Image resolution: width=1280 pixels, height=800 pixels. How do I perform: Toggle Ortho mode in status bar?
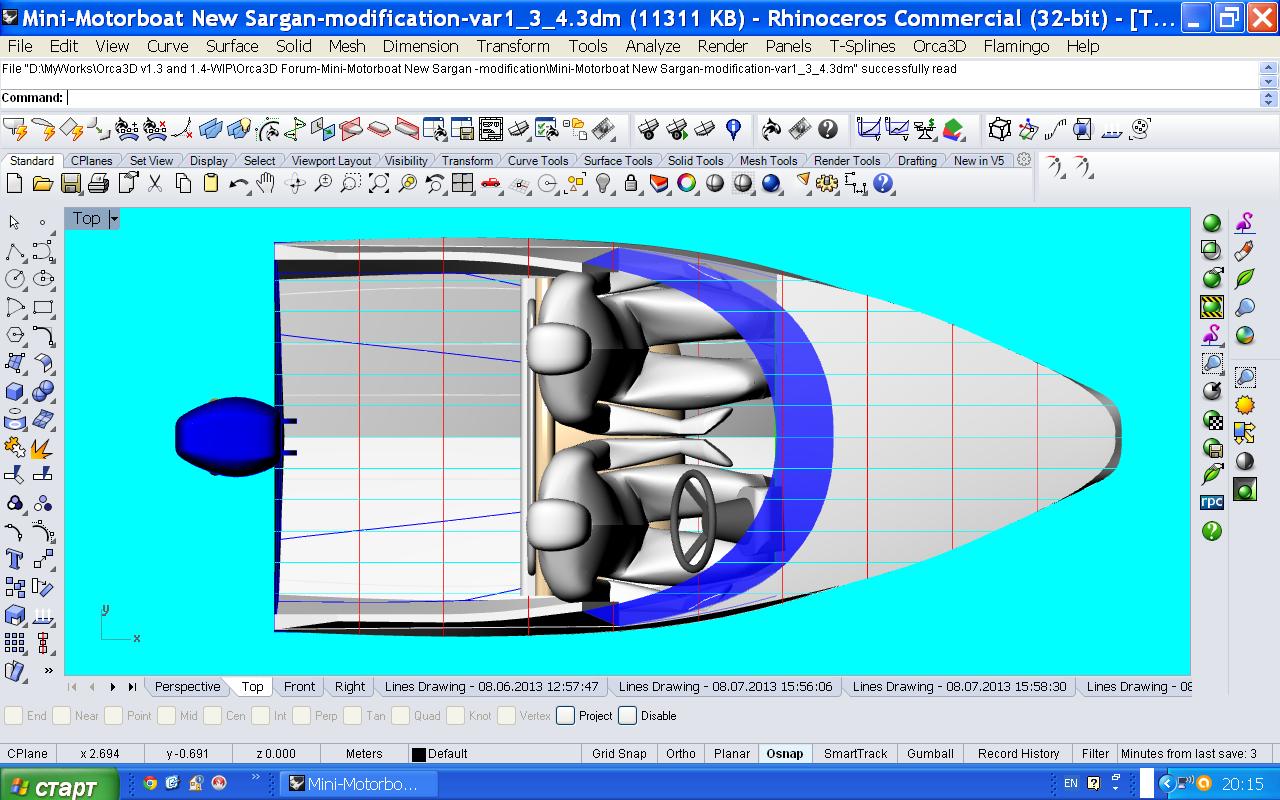coord(681,754)
